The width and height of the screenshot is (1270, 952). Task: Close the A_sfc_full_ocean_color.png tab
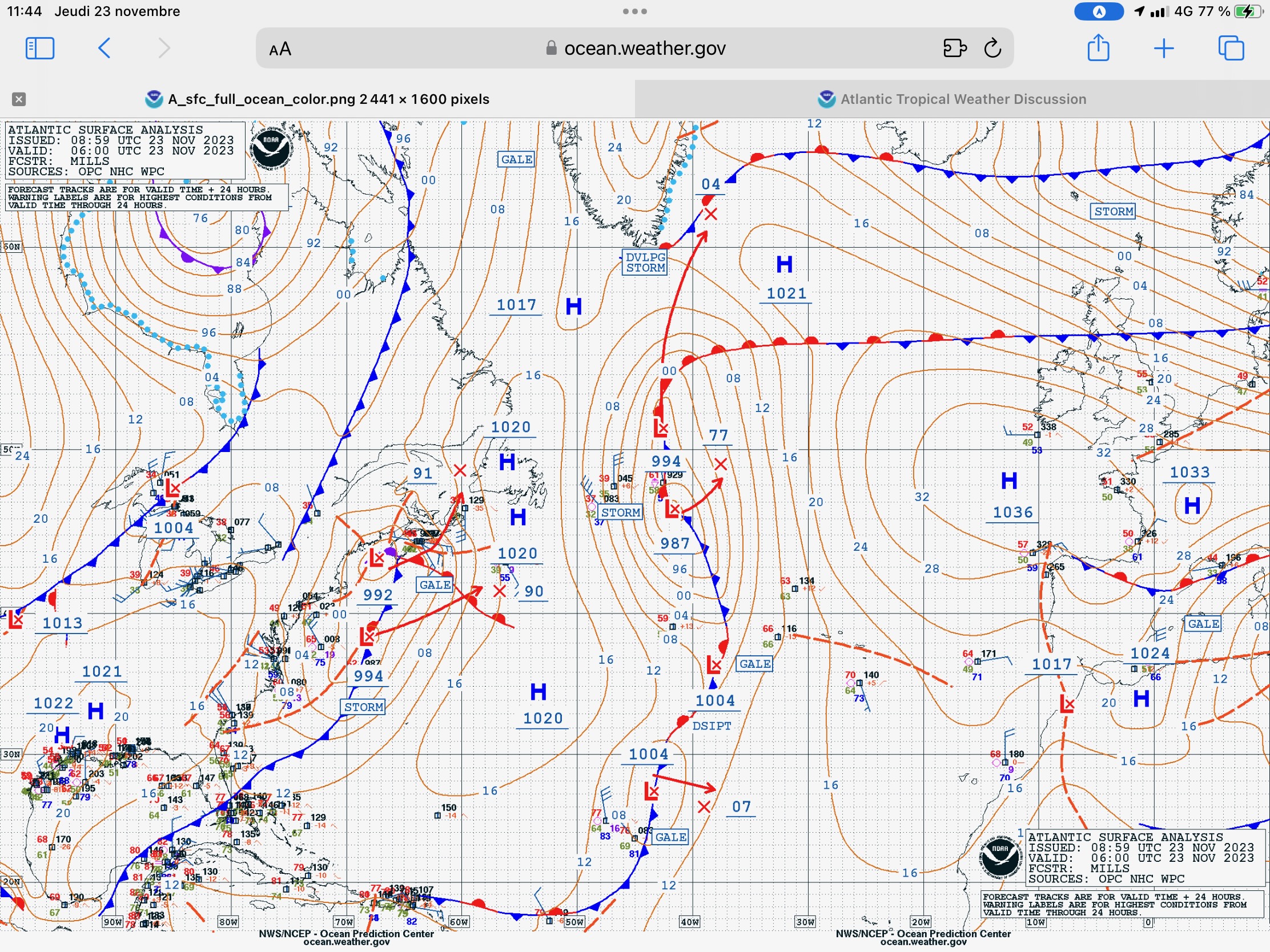click(18, 99)
